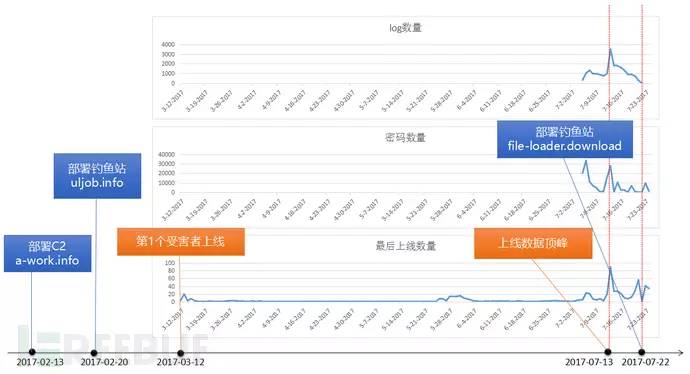Click the 2017-02-13 date text label
Image resolution: width=690 pixels, height=374 pixels.
pyautogui.click(x=40, y=362)
